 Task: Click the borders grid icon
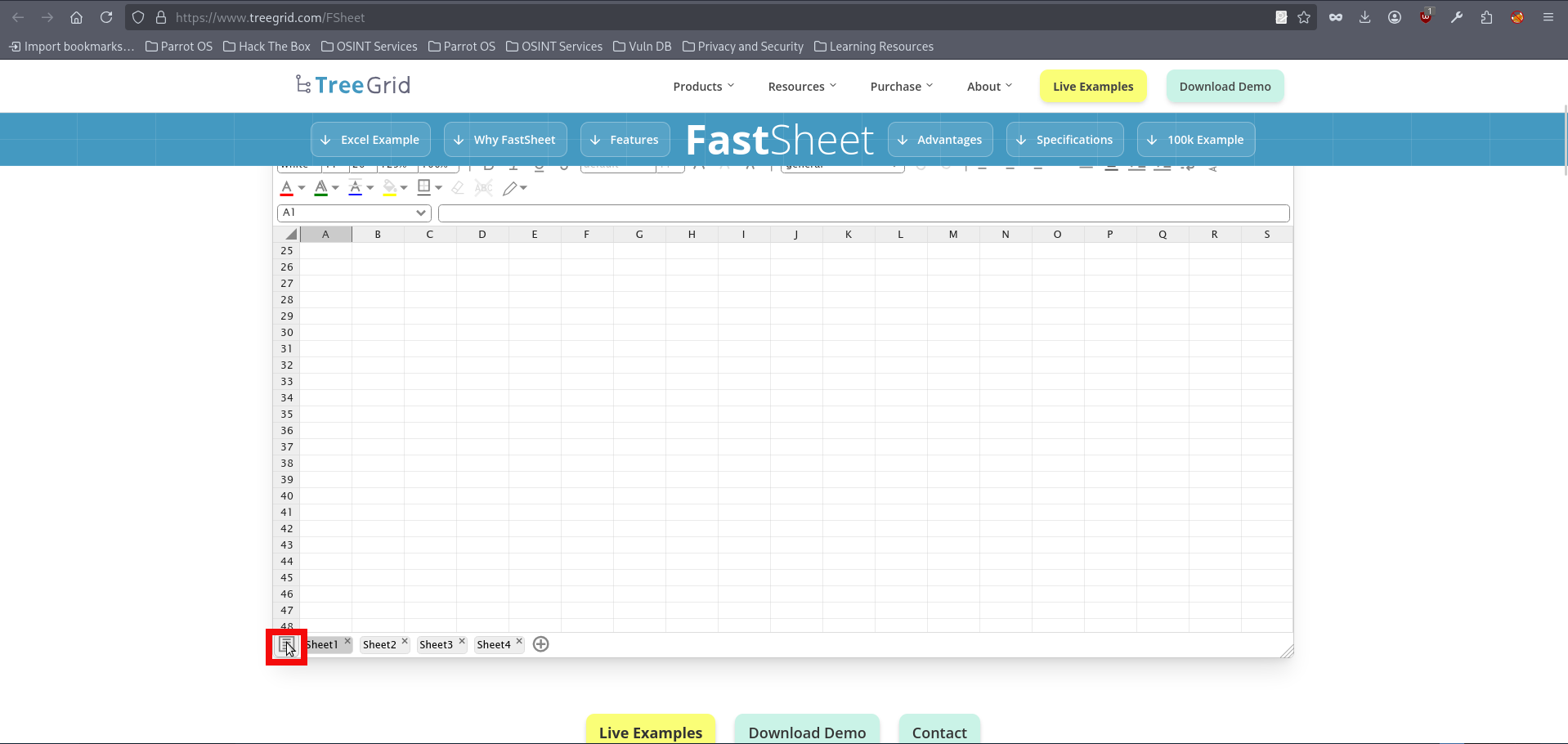coord(423,187)
